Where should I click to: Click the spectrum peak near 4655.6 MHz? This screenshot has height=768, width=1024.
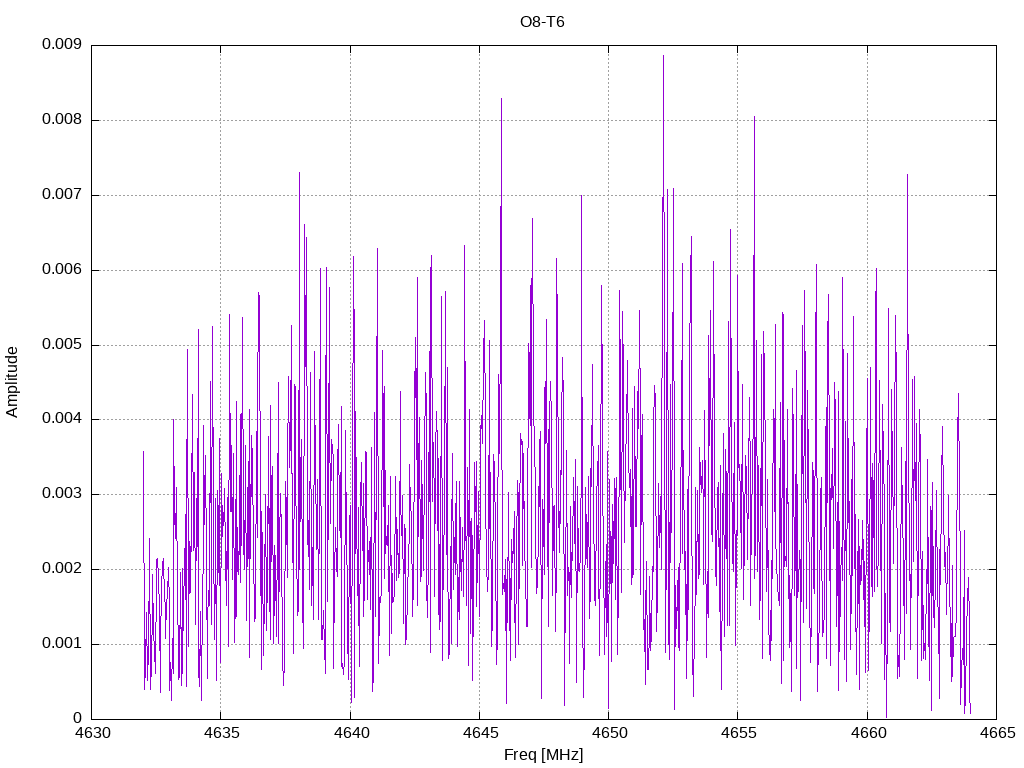(x=754, y=118)
